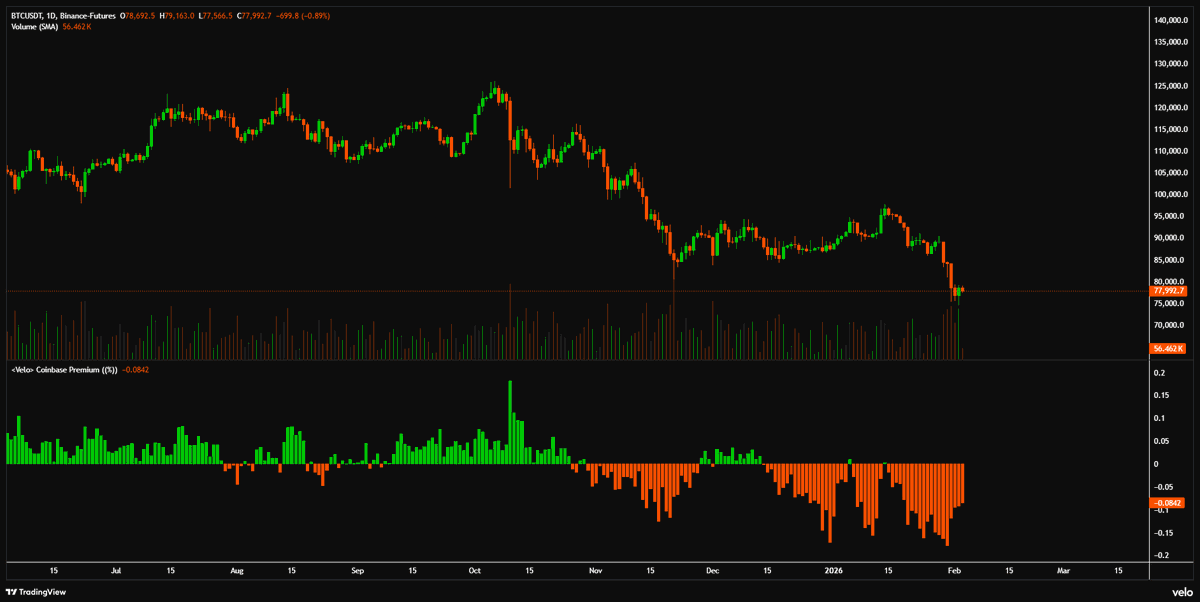Click the 110,000.0 price axis label
This screenshot has width=1200, height=602.
coord(1169,151)
